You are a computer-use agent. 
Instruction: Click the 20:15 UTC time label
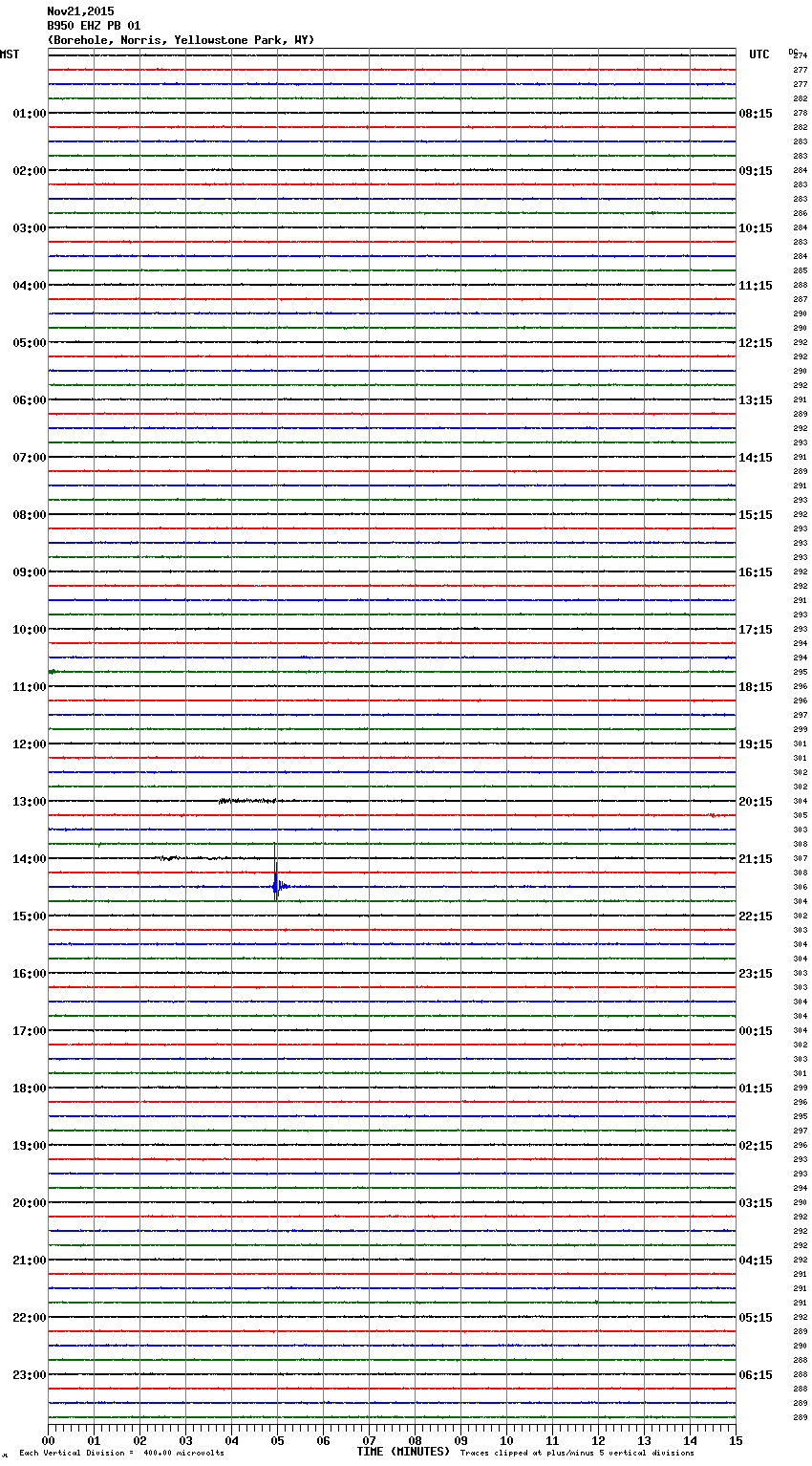[756, 802]
